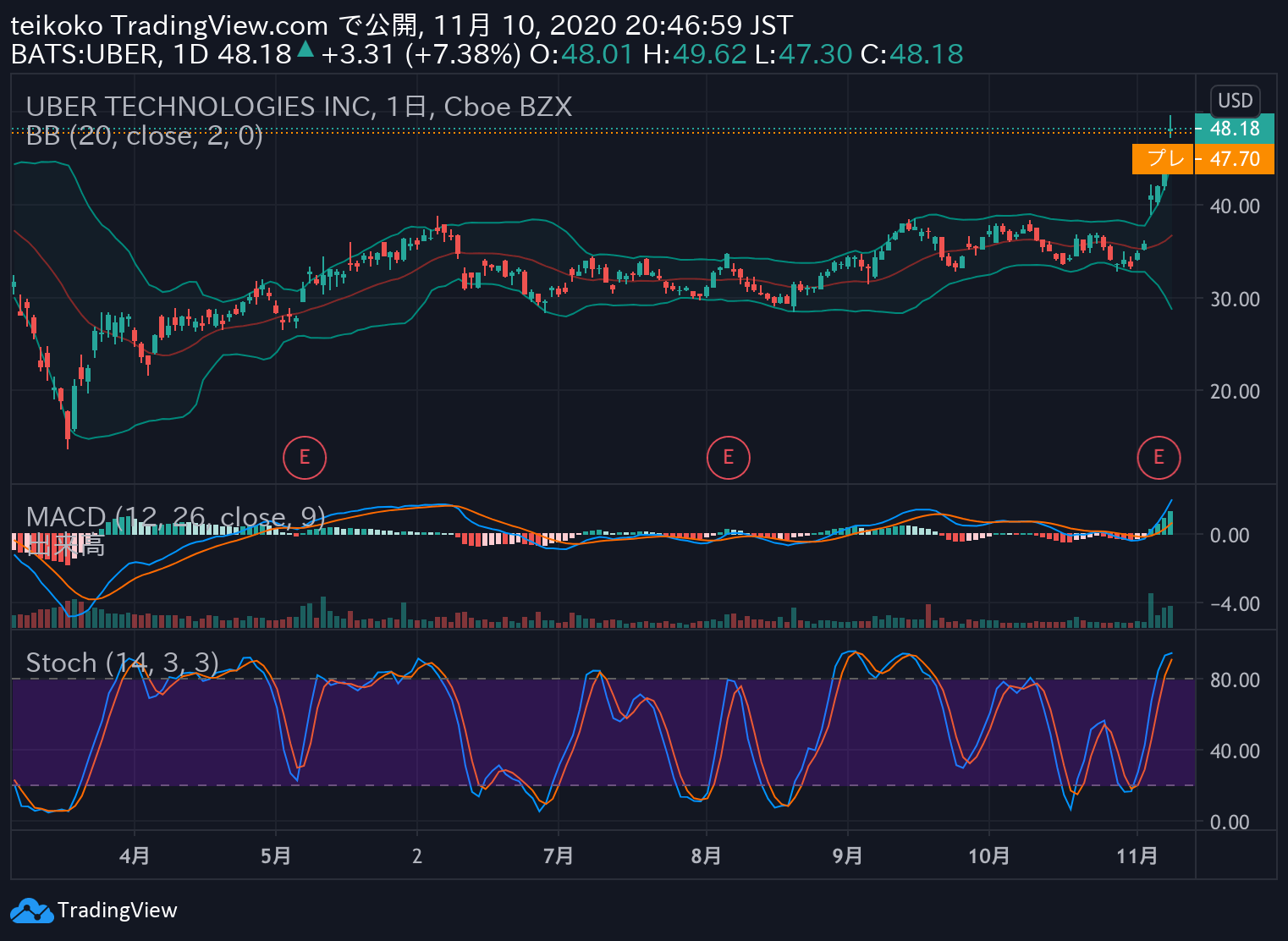The image size is (1288, 941).
Task: Click the 40.00 price axis label
Action: [x=1235, y=206]
